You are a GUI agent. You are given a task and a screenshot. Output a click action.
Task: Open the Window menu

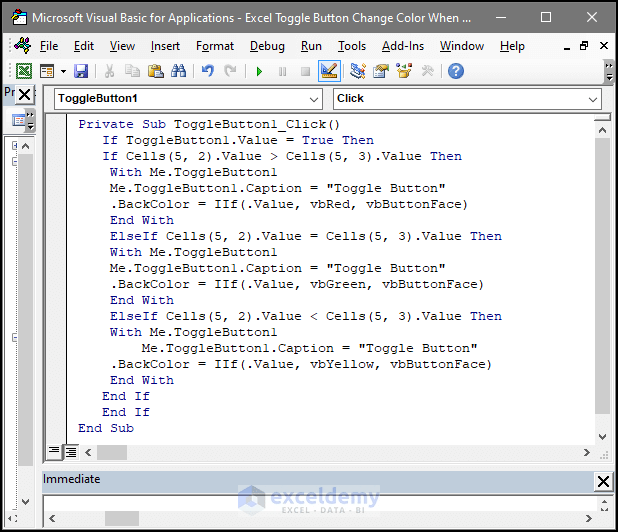[462, 46]
